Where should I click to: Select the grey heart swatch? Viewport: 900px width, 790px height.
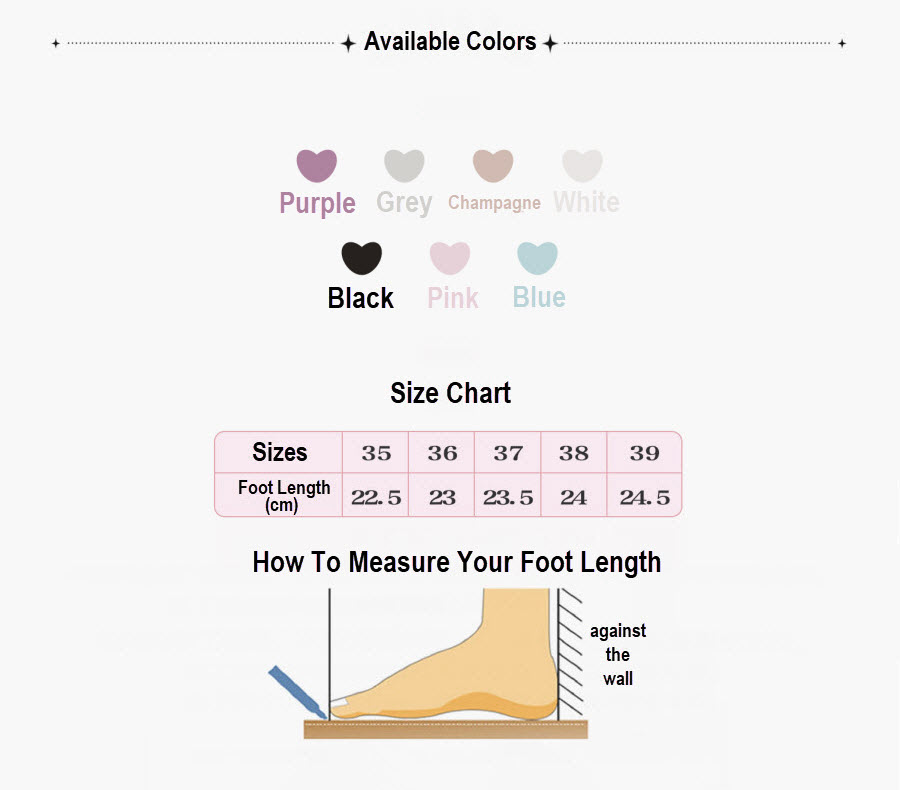[404, 165]
